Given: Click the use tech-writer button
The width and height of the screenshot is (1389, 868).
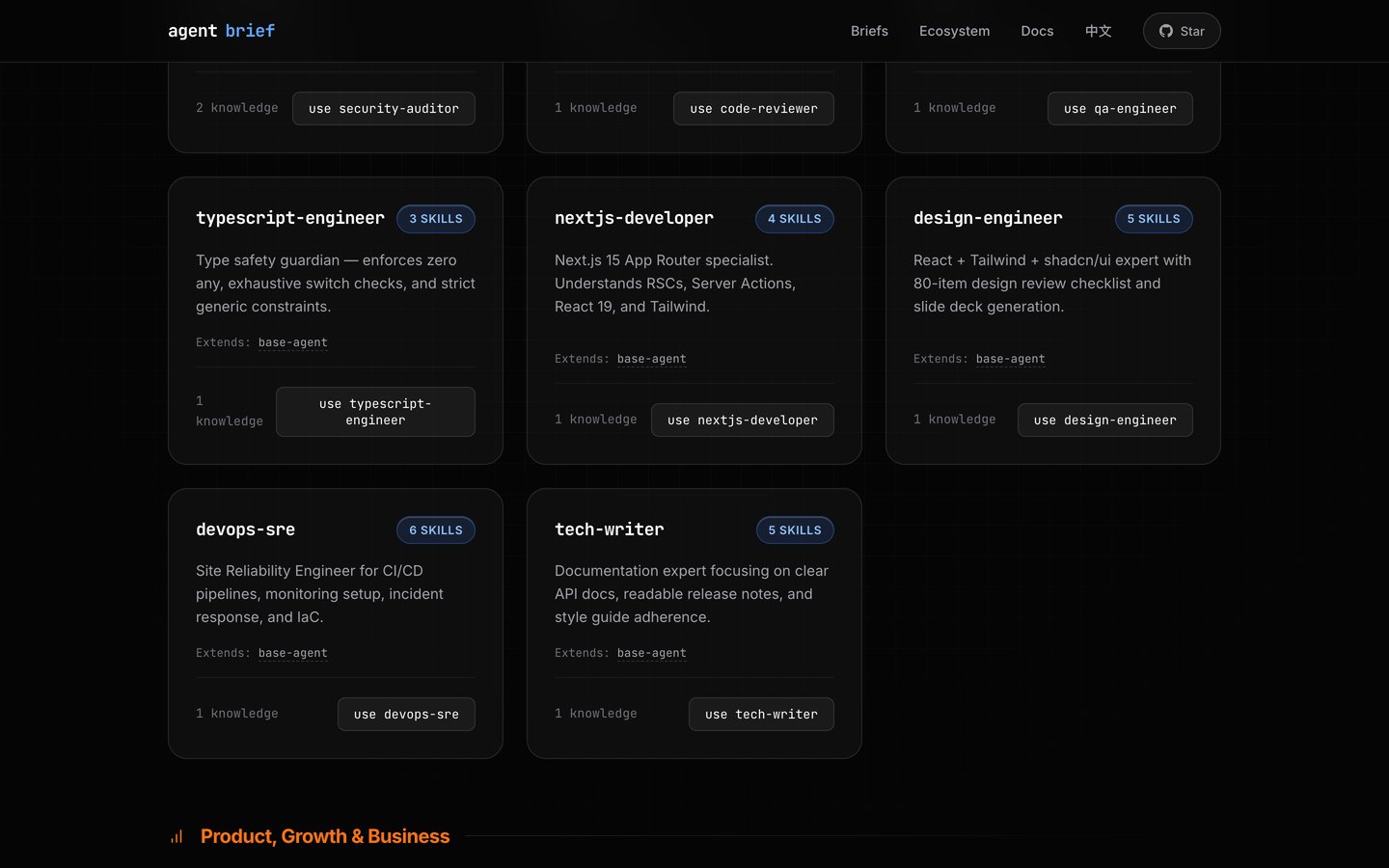Looking at the screenshot, I should (761, 715).
